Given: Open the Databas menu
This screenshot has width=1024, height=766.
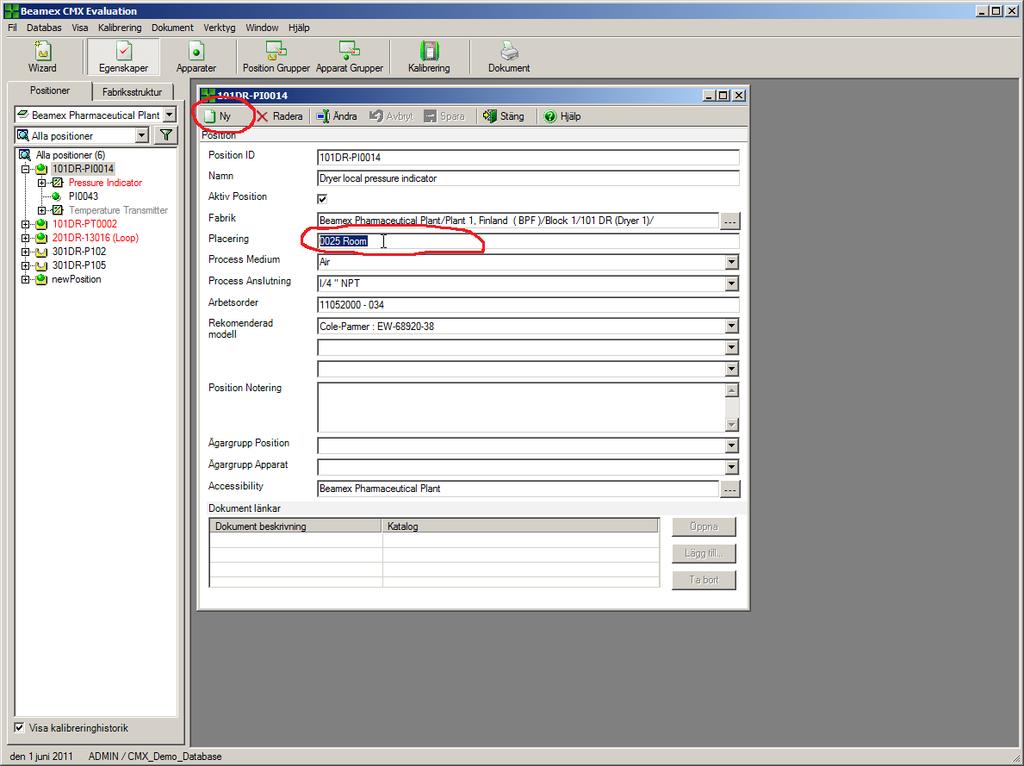Looking at the screenshot, I should tap(44, 27).
